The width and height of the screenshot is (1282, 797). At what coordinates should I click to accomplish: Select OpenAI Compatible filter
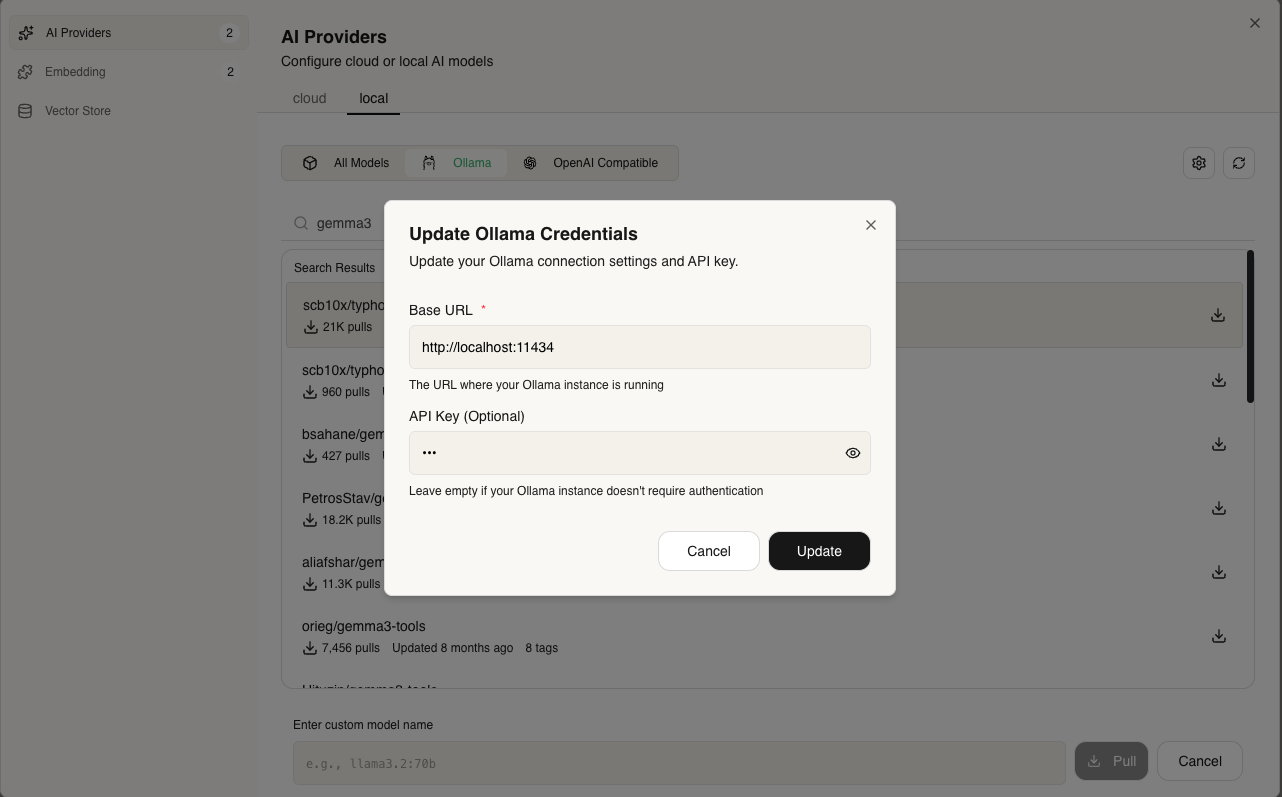tap(591, 163)
